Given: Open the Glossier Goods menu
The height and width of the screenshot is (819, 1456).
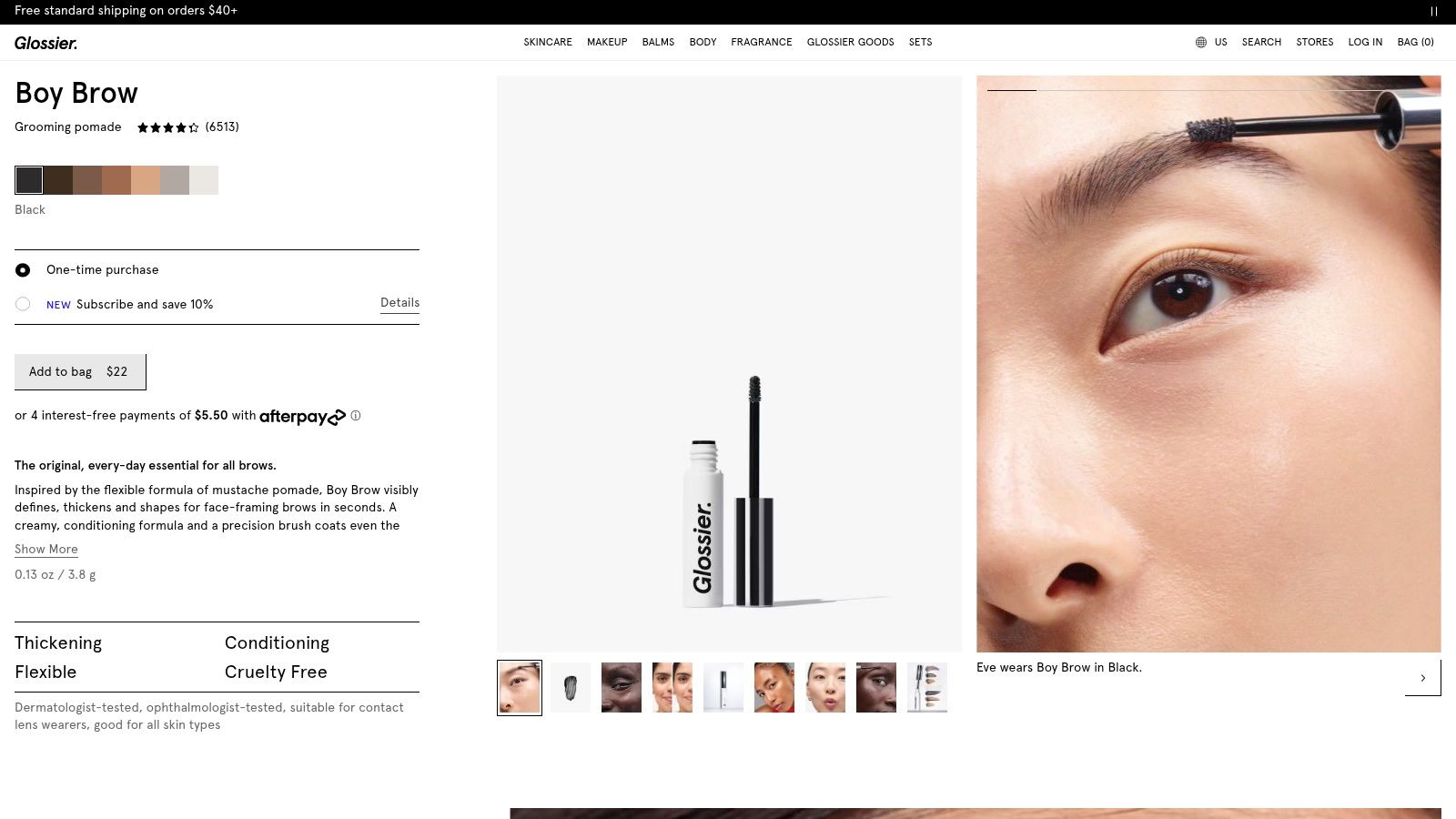Looking at the screenshot, I should pyautogui.click(x=850, y=42).
